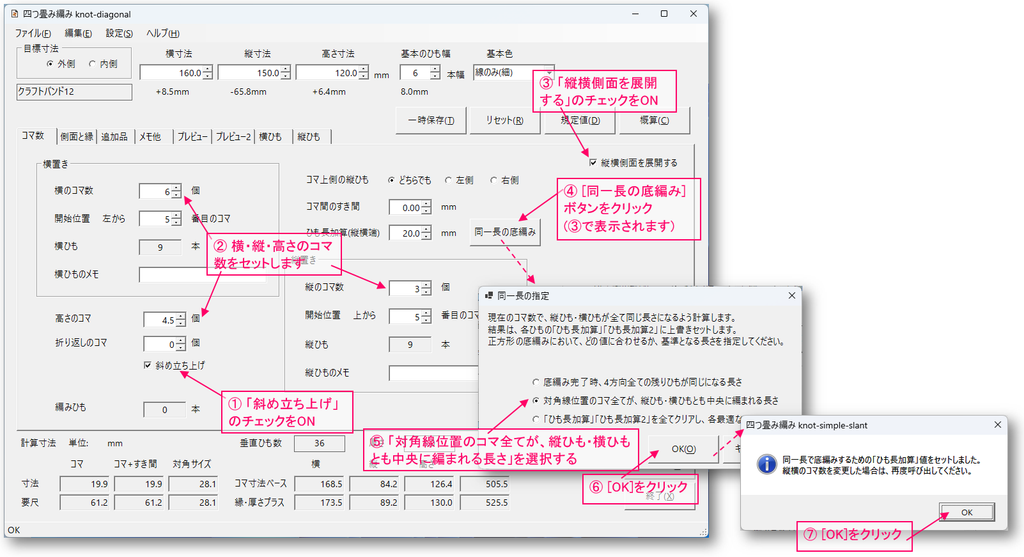Click the 規定値(D) button
Screen dimensions: 1024x557
pyautogui.click(x=580, y=120)
